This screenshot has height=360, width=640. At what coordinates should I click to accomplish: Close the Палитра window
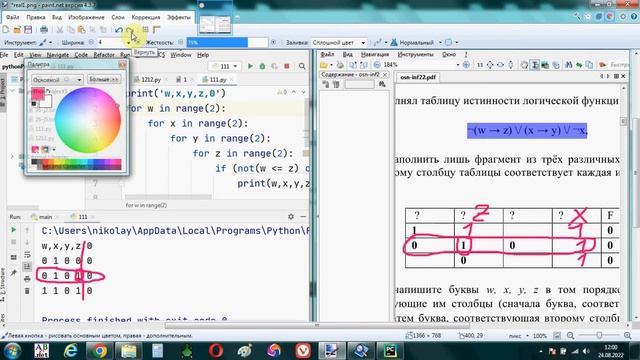[122, 64]
